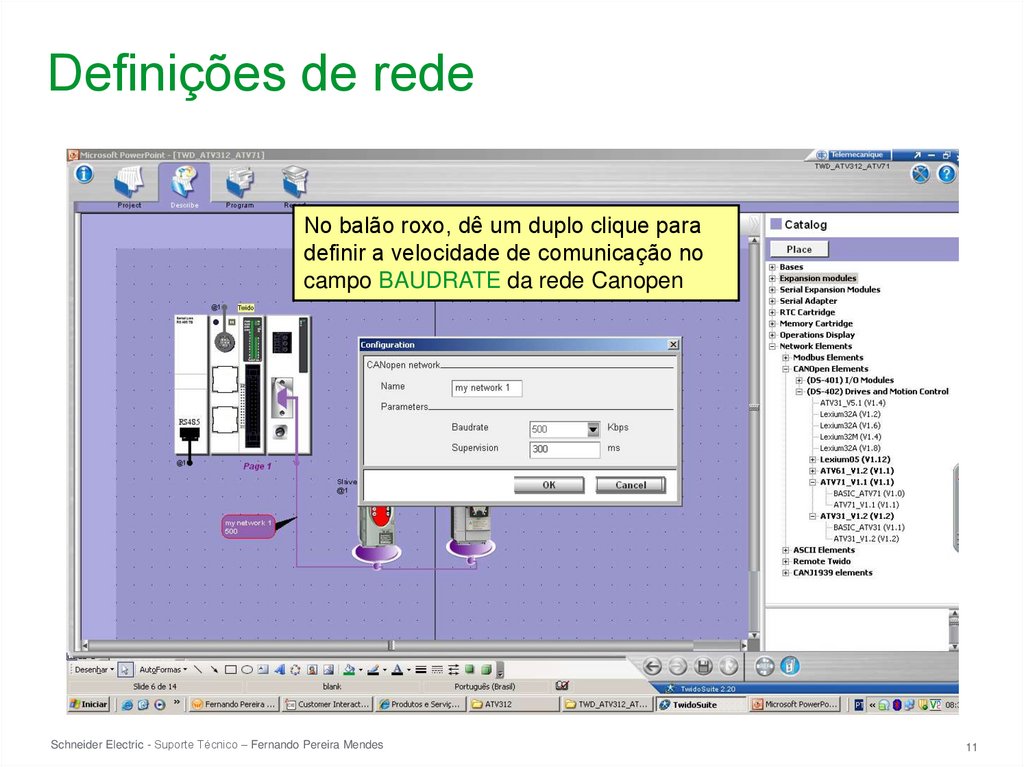Collapse the Network Elements node
1024x767 pixels.
[x=773, y=346]
